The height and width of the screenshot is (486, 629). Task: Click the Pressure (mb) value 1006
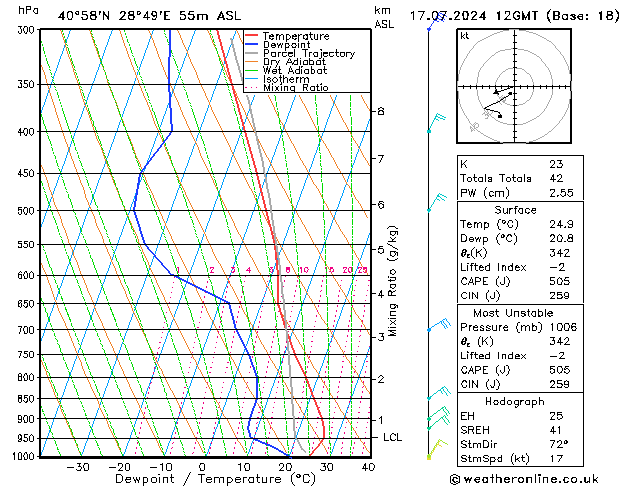click(x=563, y=327)
